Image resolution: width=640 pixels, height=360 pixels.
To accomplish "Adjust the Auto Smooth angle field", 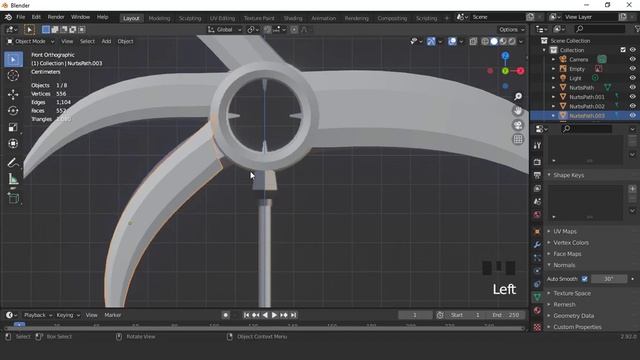I will click(609, 279).
